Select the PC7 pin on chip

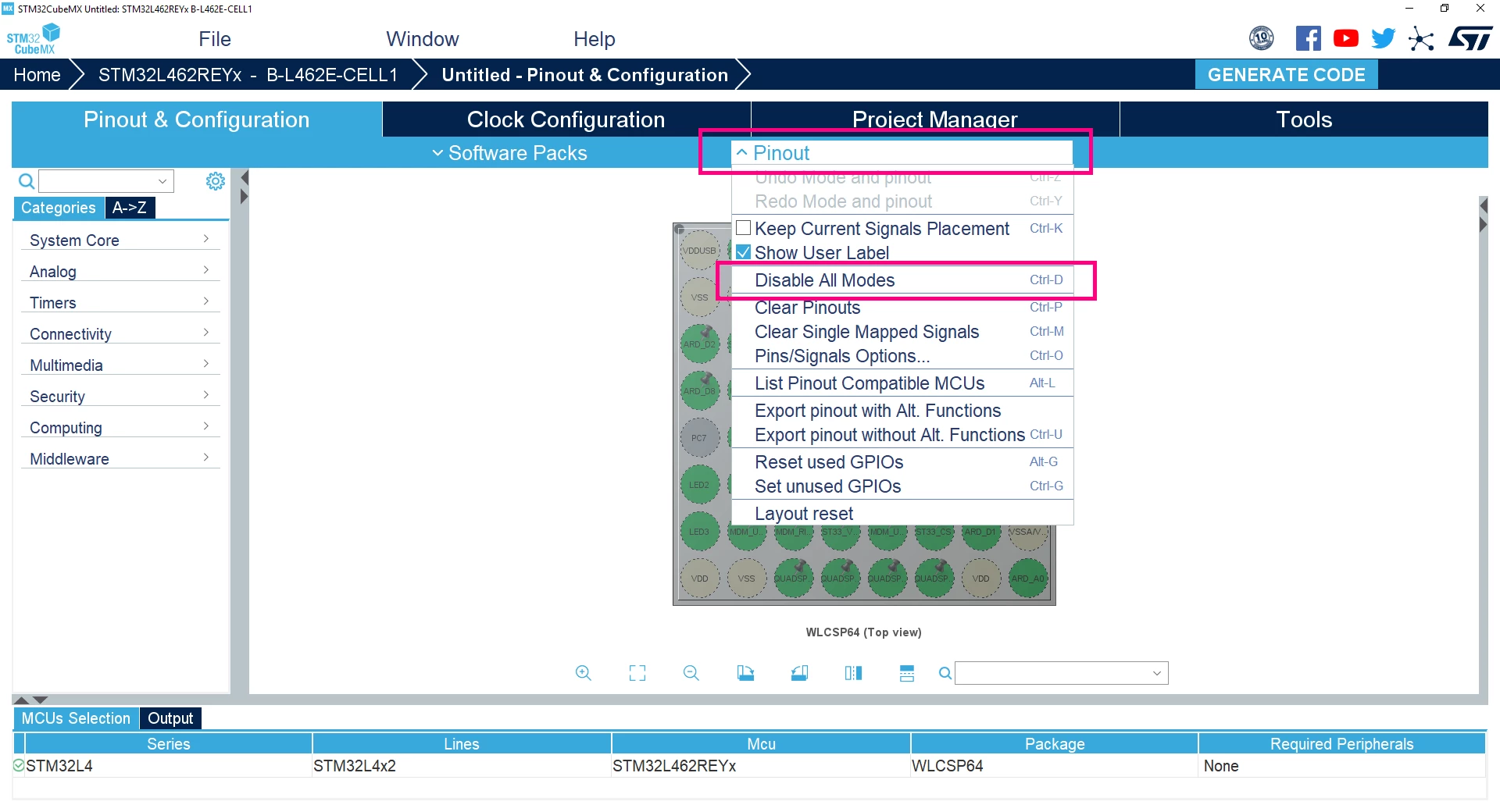[699, 438]
